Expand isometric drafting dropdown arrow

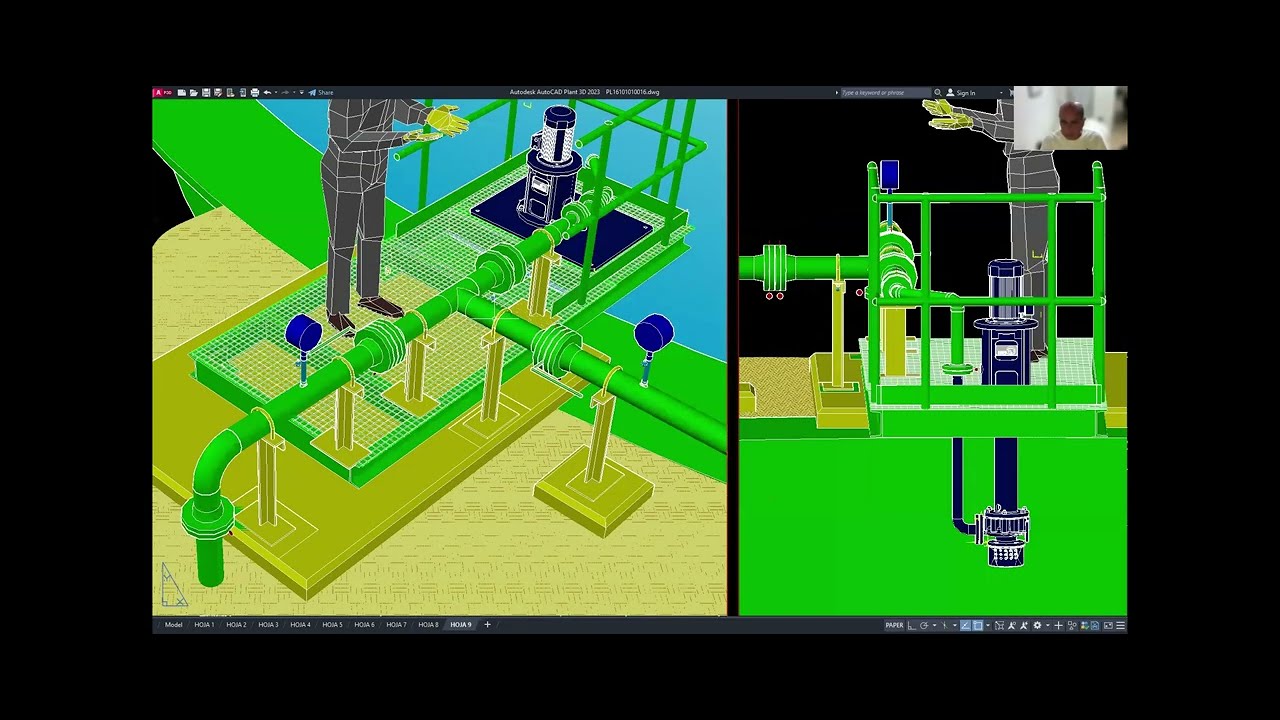955,625
